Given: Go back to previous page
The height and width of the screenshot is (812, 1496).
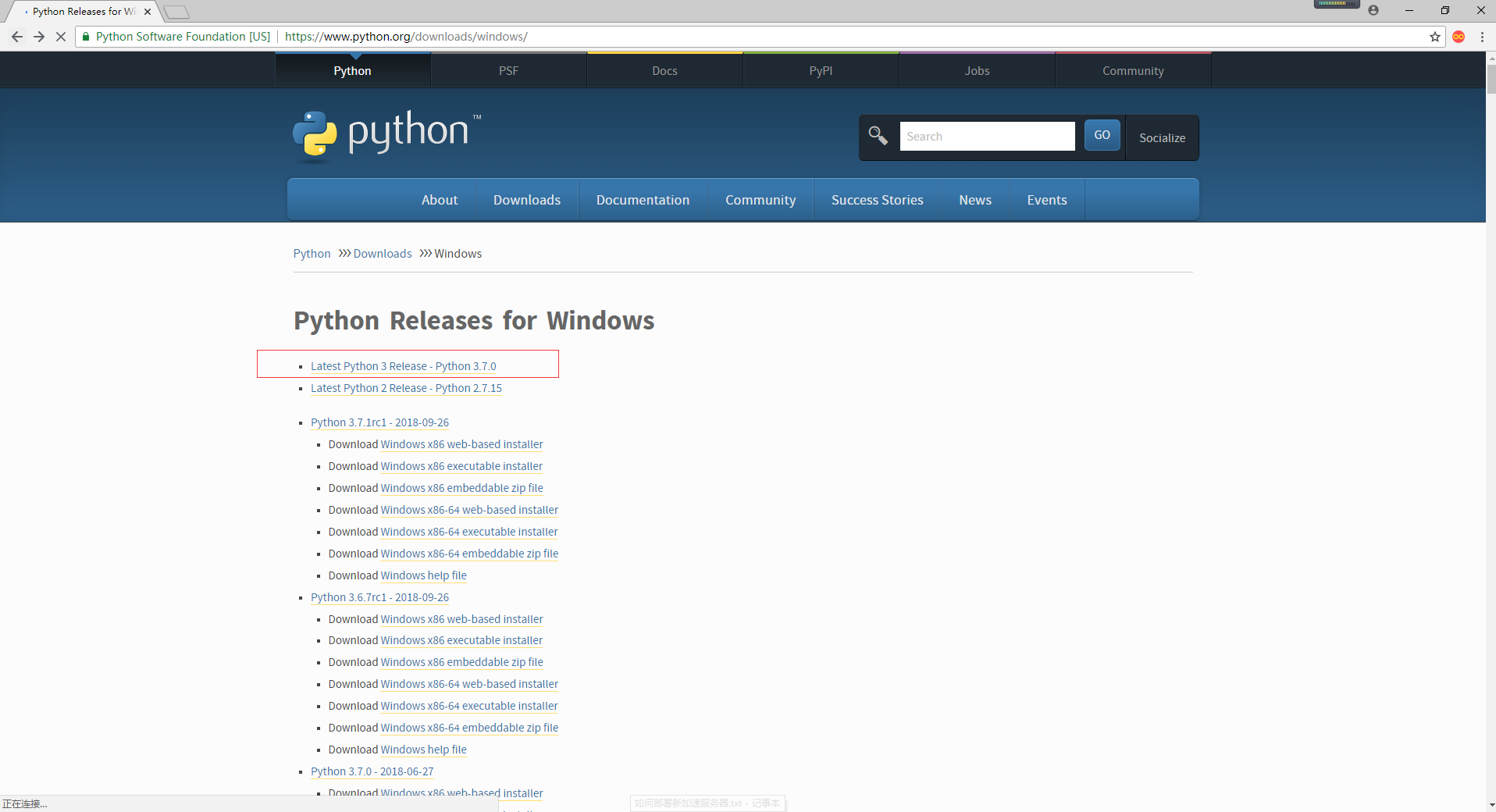Looking at the screenshot, I should [17, 37].
